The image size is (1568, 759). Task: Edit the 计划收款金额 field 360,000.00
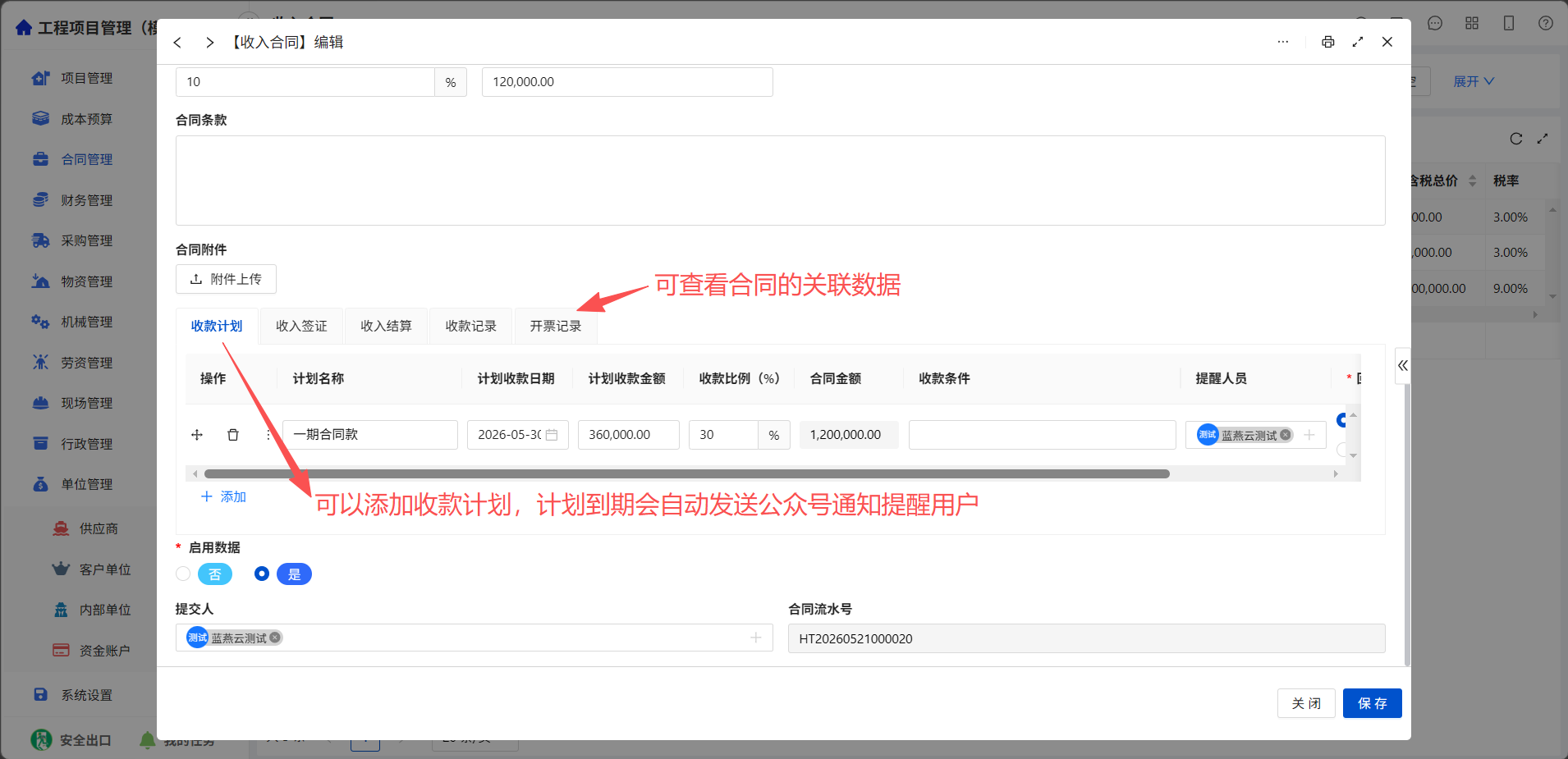click(x=629, y=435)
